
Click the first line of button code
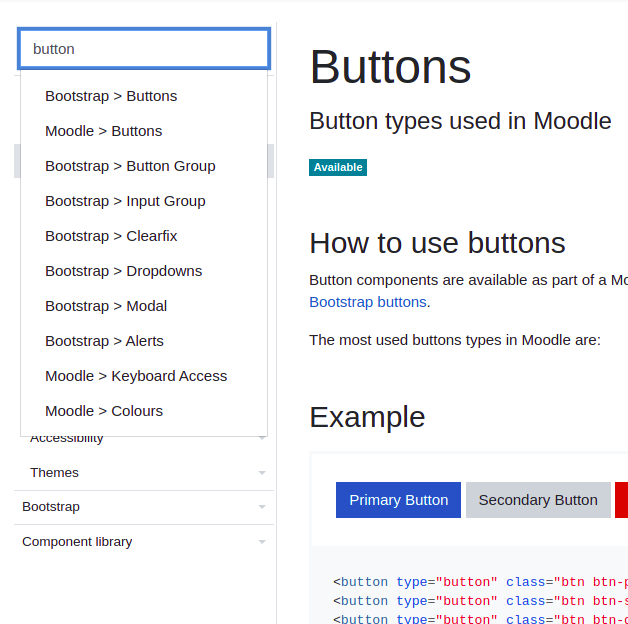coord(480,582)
